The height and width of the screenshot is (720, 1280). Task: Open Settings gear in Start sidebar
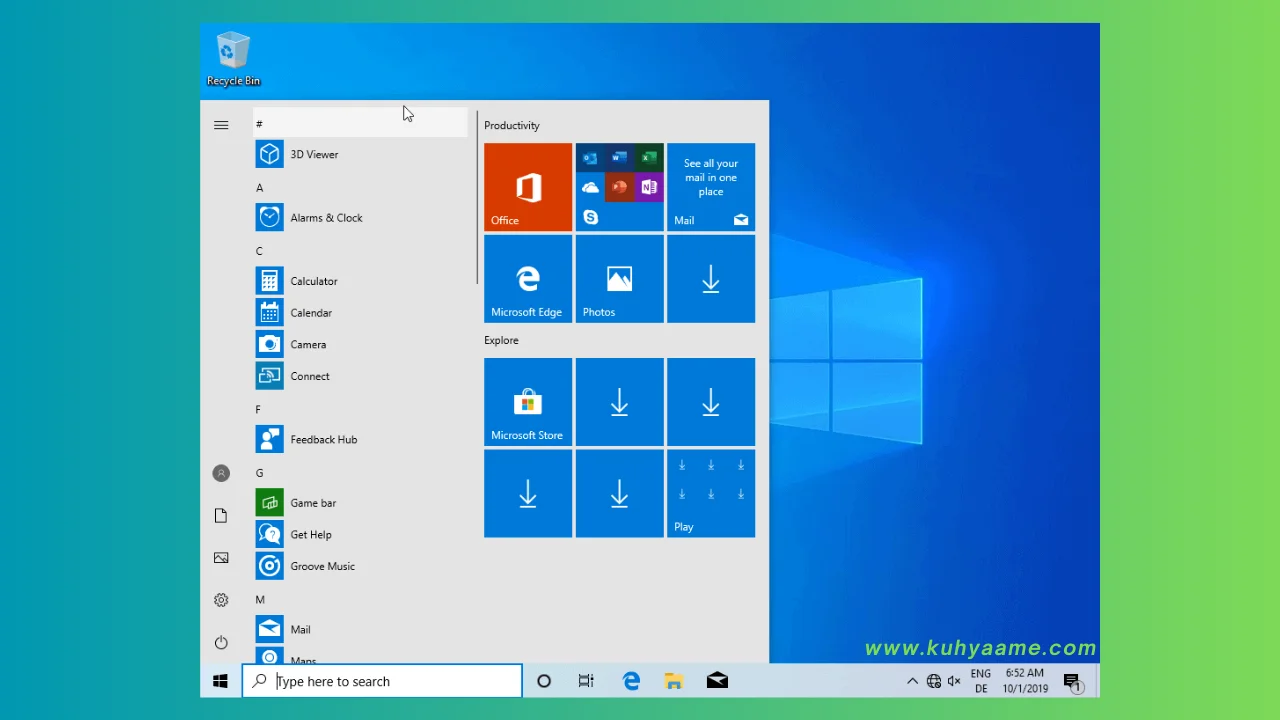point(221,600)
